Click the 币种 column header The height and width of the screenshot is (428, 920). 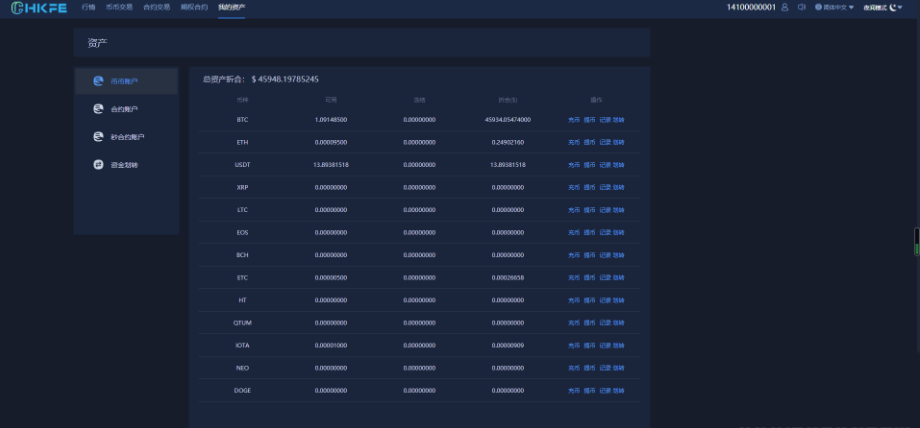pos(242,100)
